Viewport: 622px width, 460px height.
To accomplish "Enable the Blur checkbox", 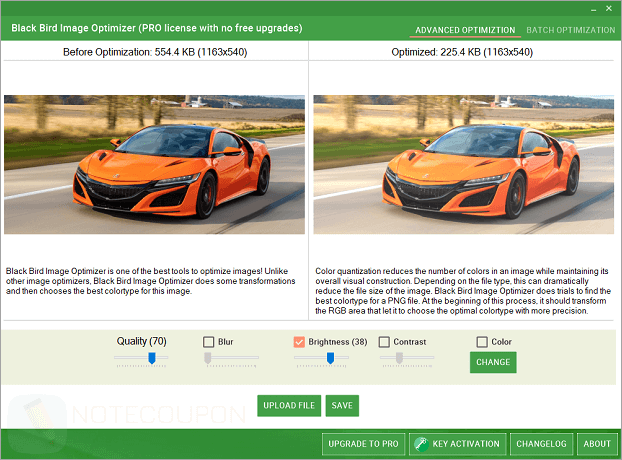I will point(208,342).
